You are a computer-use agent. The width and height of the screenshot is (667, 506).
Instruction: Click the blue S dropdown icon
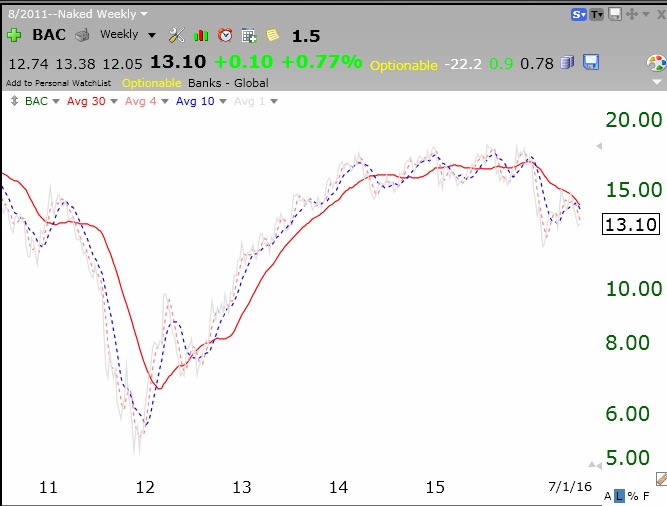[579, 15]
